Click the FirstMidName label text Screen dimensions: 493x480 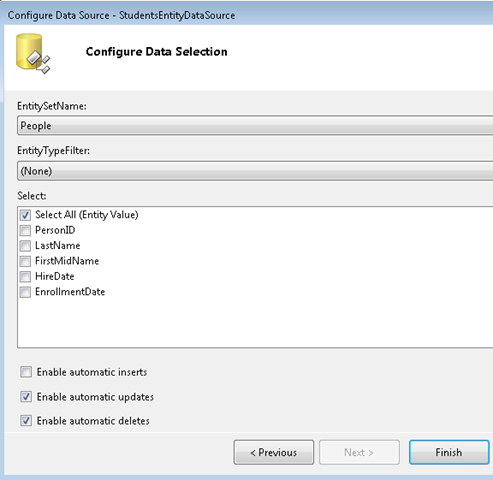pyautogui.click(x=67, y=261)
